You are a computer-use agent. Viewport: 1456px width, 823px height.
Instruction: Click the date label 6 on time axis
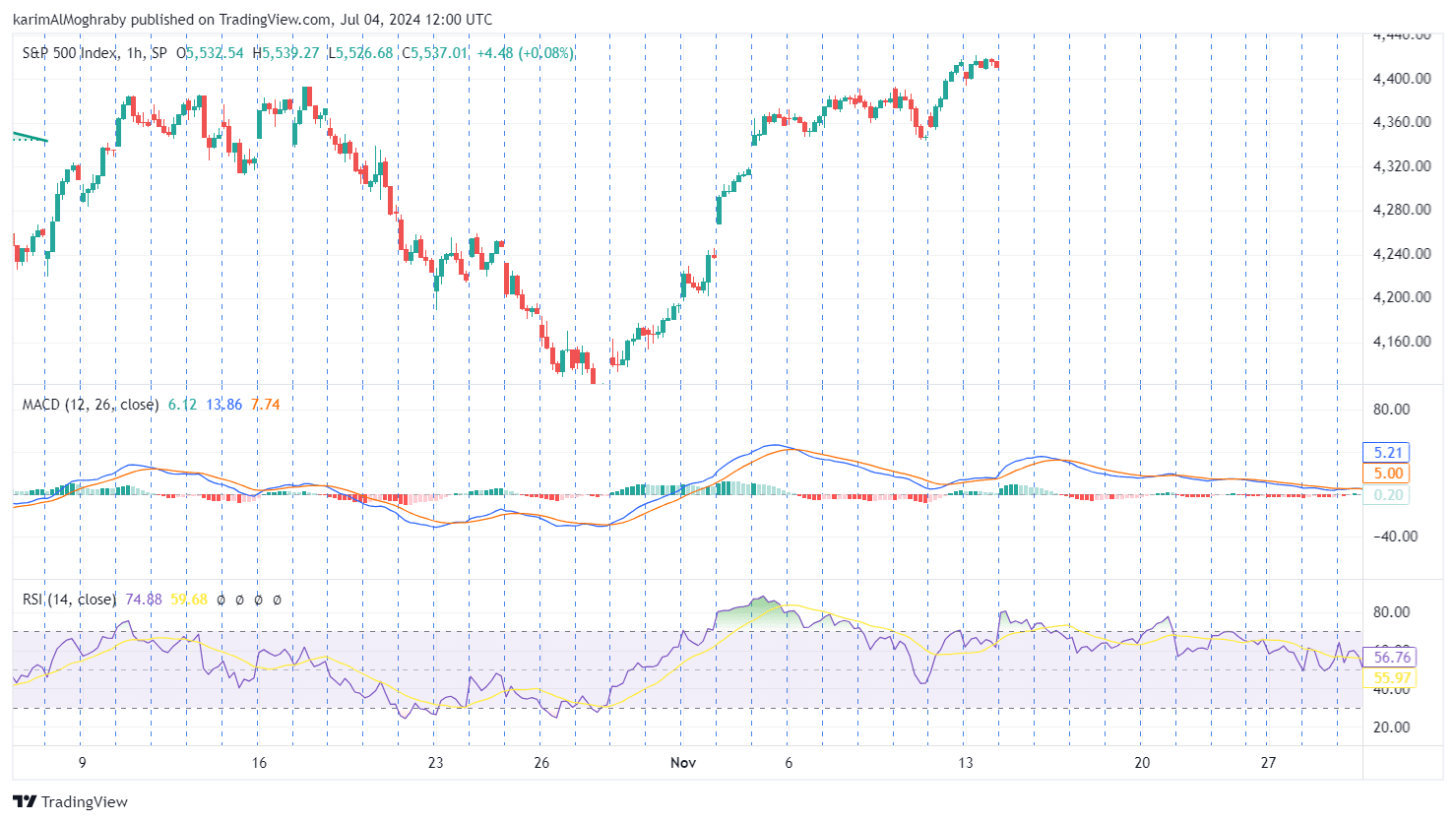point(789,763)
